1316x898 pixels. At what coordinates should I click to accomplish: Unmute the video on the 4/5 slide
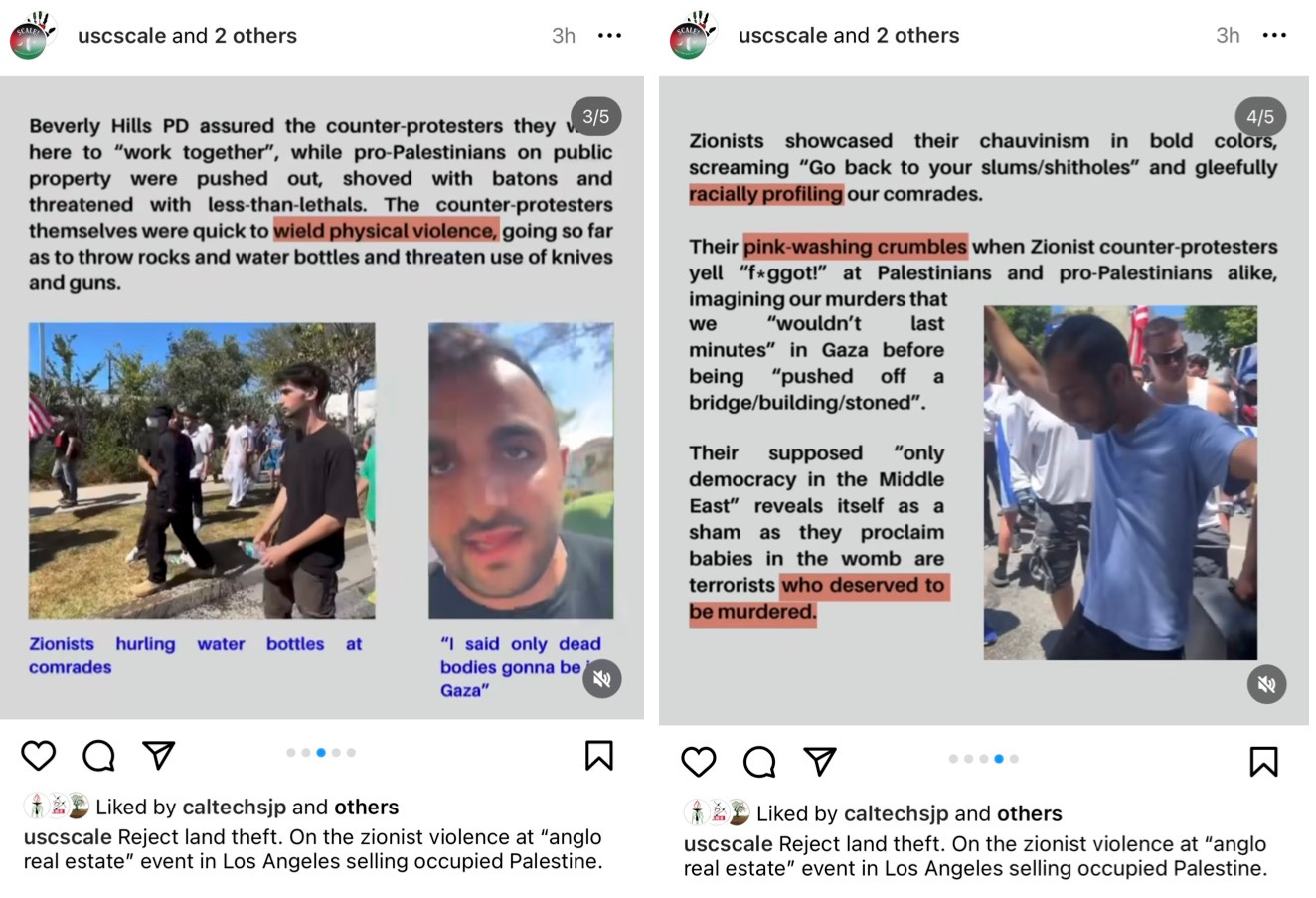(x=1266, y=684)
